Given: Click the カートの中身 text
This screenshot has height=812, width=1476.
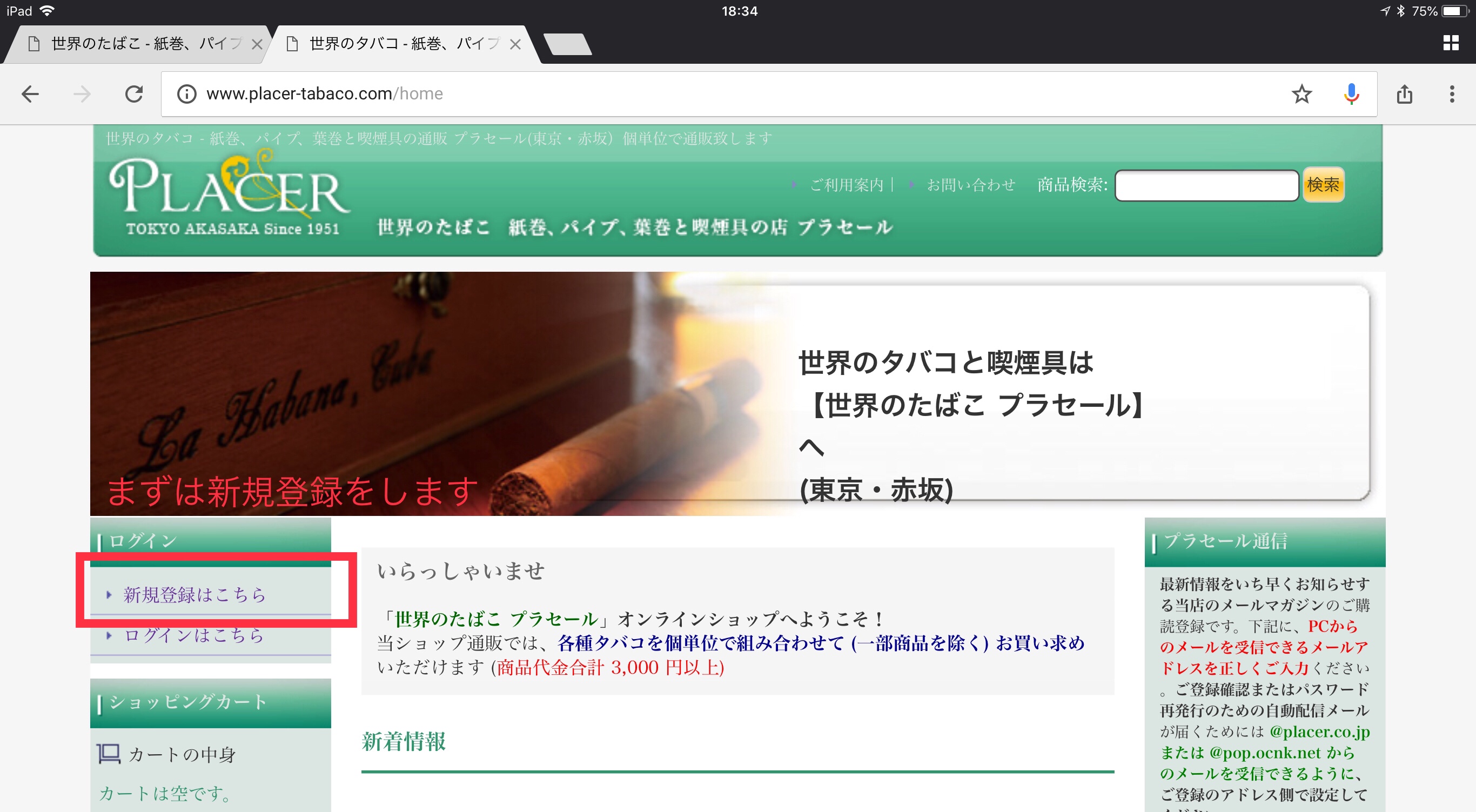Looking at the screenshot, I should coord(182,754).
